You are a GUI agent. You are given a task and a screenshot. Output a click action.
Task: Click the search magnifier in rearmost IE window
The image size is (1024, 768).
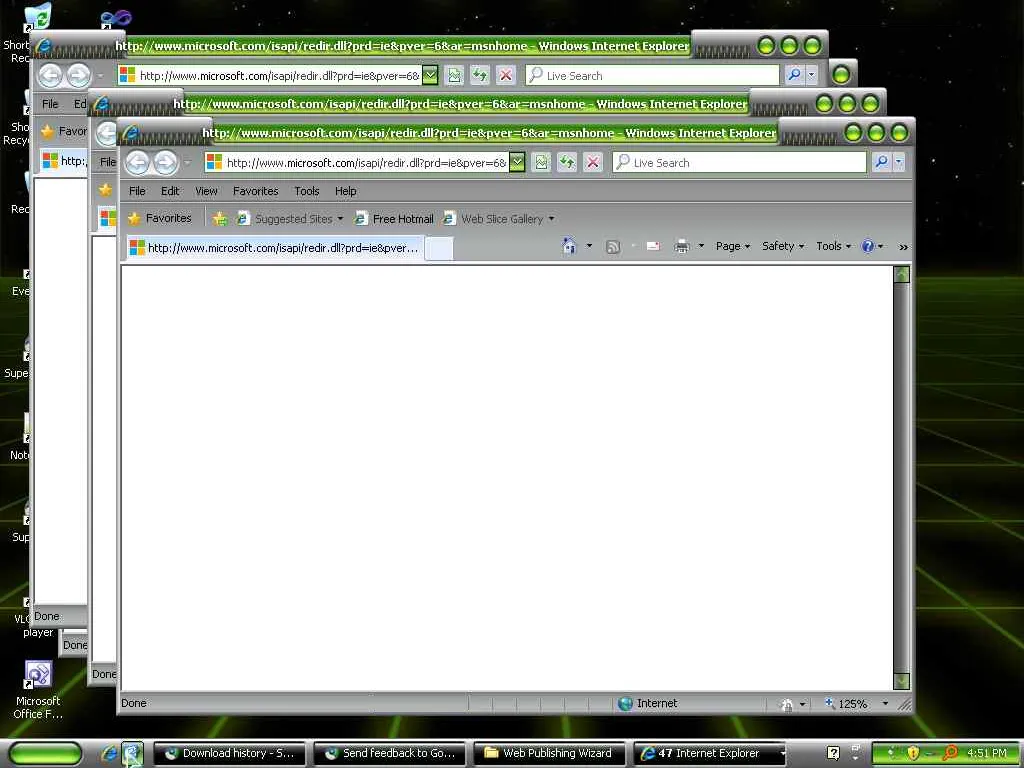pos(794,75)
